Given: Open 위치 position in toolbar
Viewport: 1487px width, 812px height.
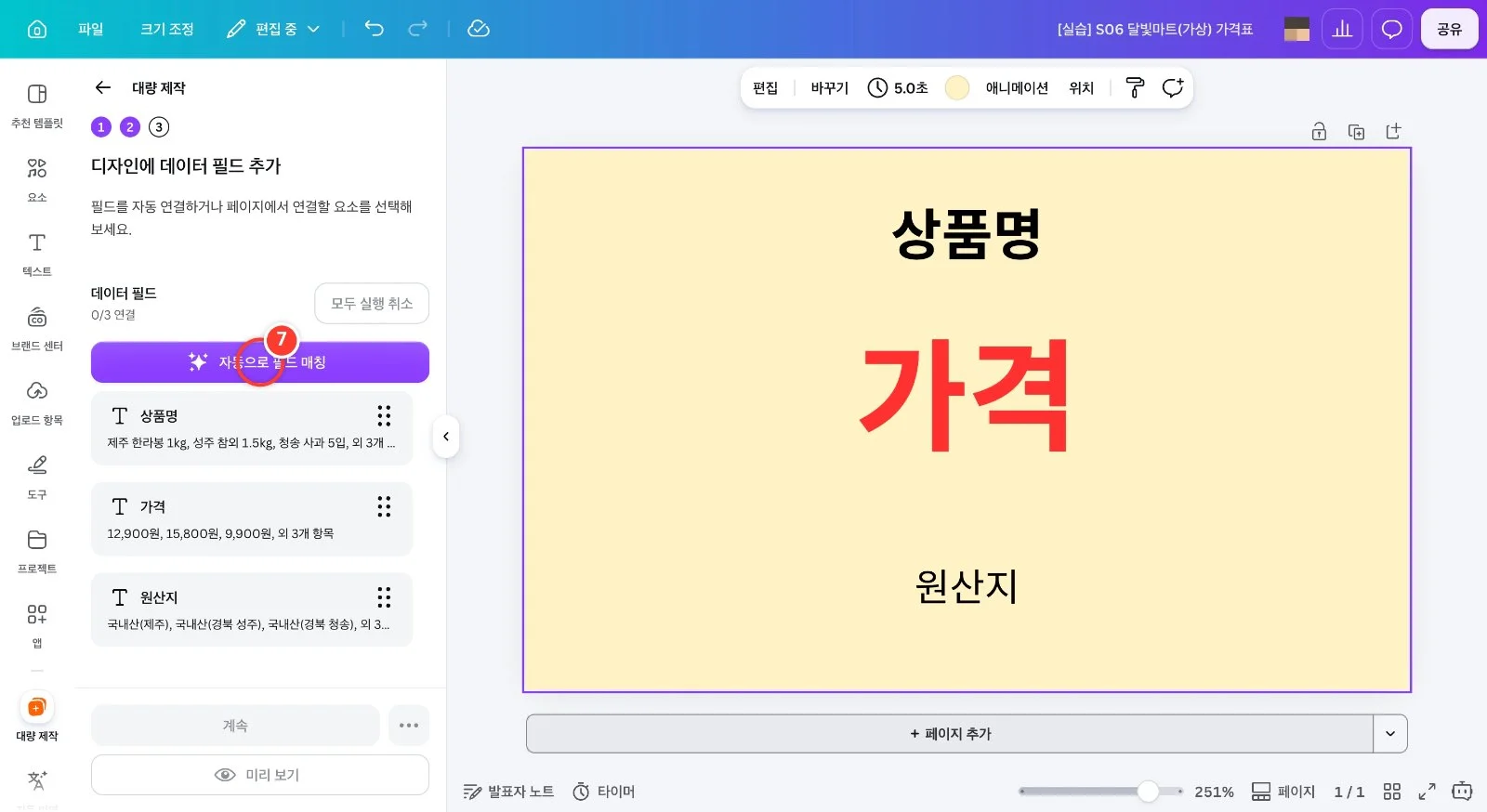Looking at the screenshot, I should pos(1081,87).
